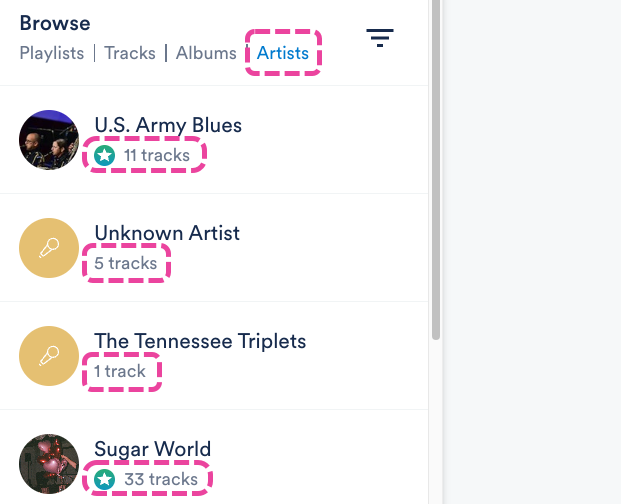Click the 1 track count label
Viewport: 621px width, 504px height.
tap(120, 372)
